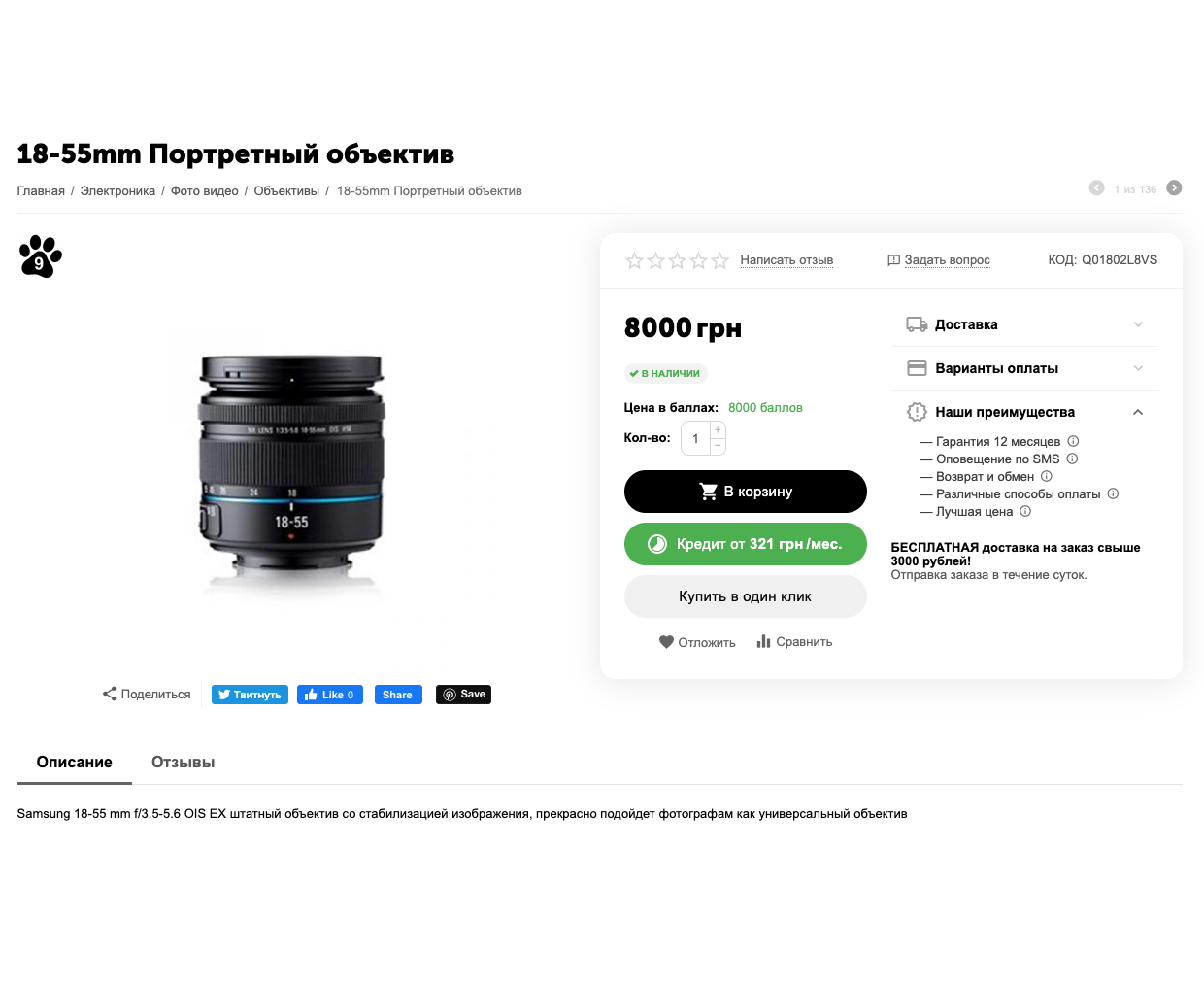The width and height of the screenshot is (1204, 986).
Task: Switch to the Отзывы tab
Action: point(183,763)
